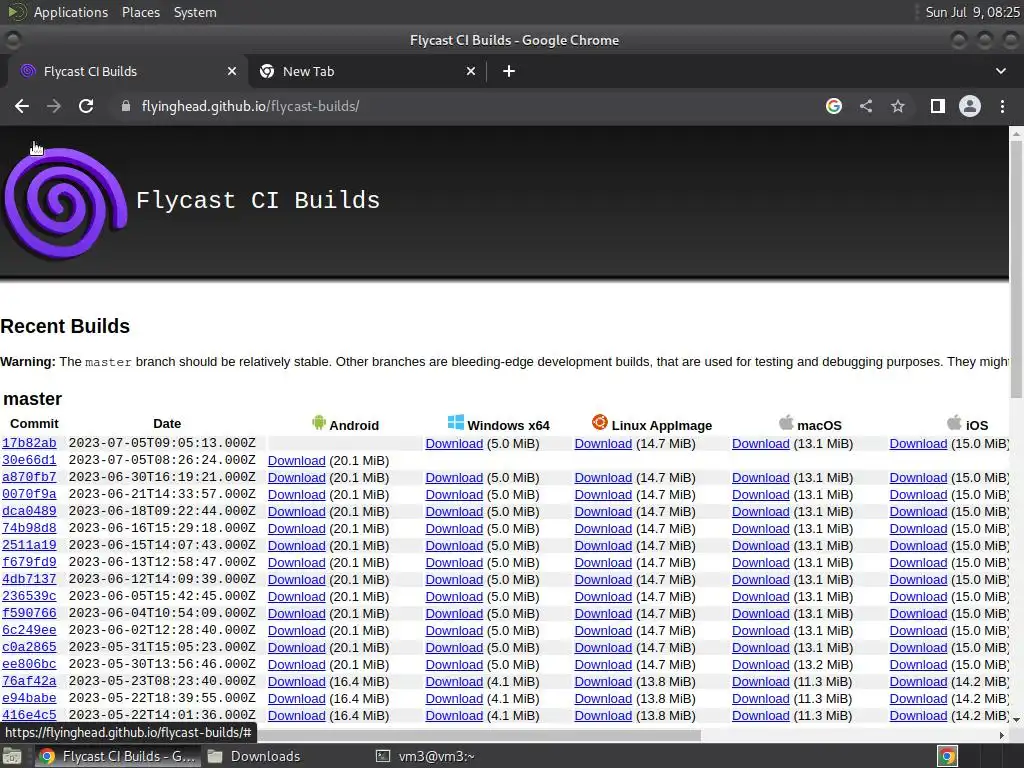Open commit 416e4c5 link
This screenshot has width=1024, height=768.
tap(29, 714)
